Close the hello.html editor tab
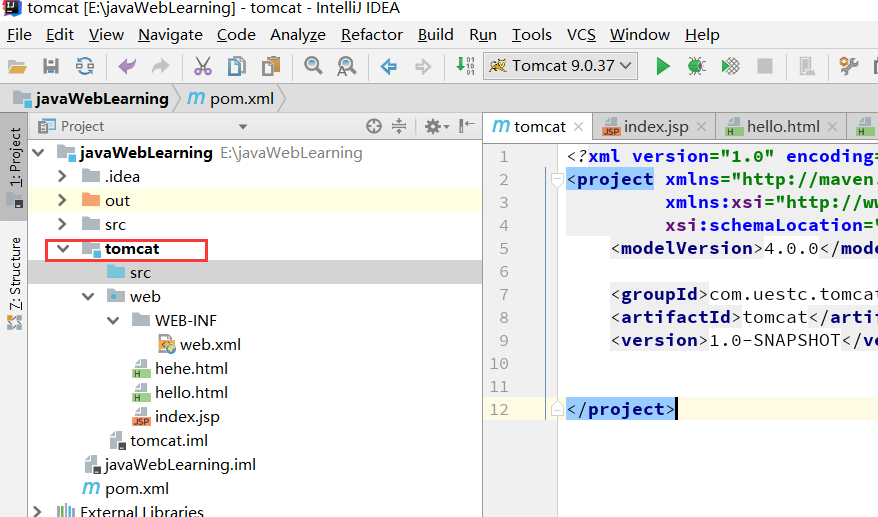Viewport: 878px width, 517px height. click(x=832, y=127)
